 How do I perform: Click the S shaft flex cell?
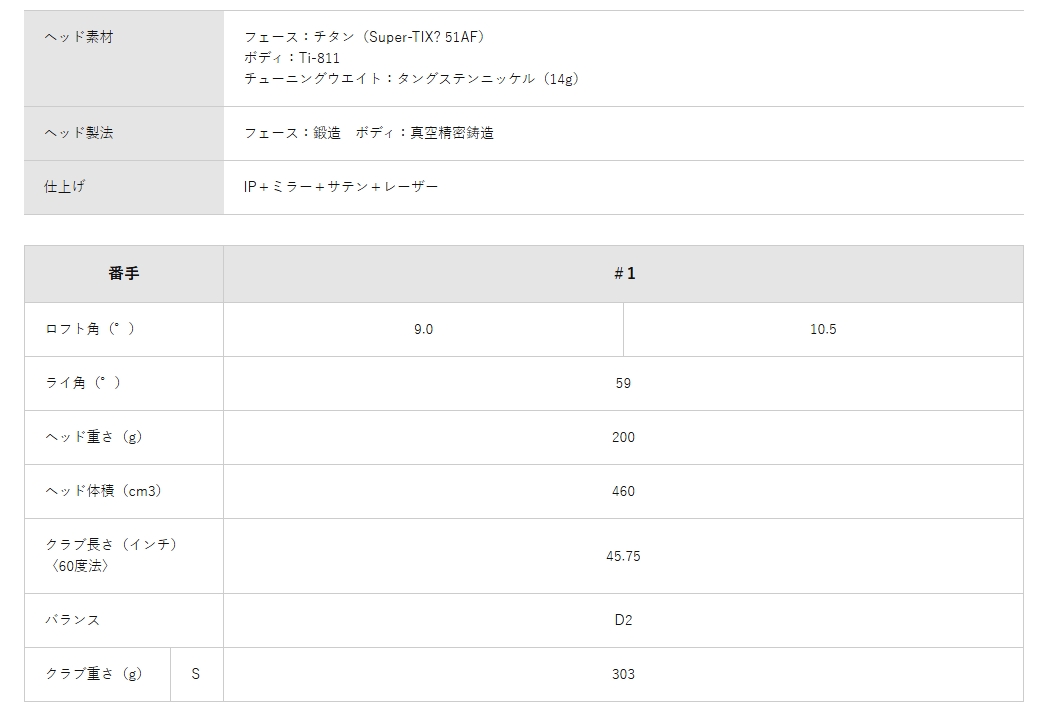pyautogui.click(x=196, y=674)
